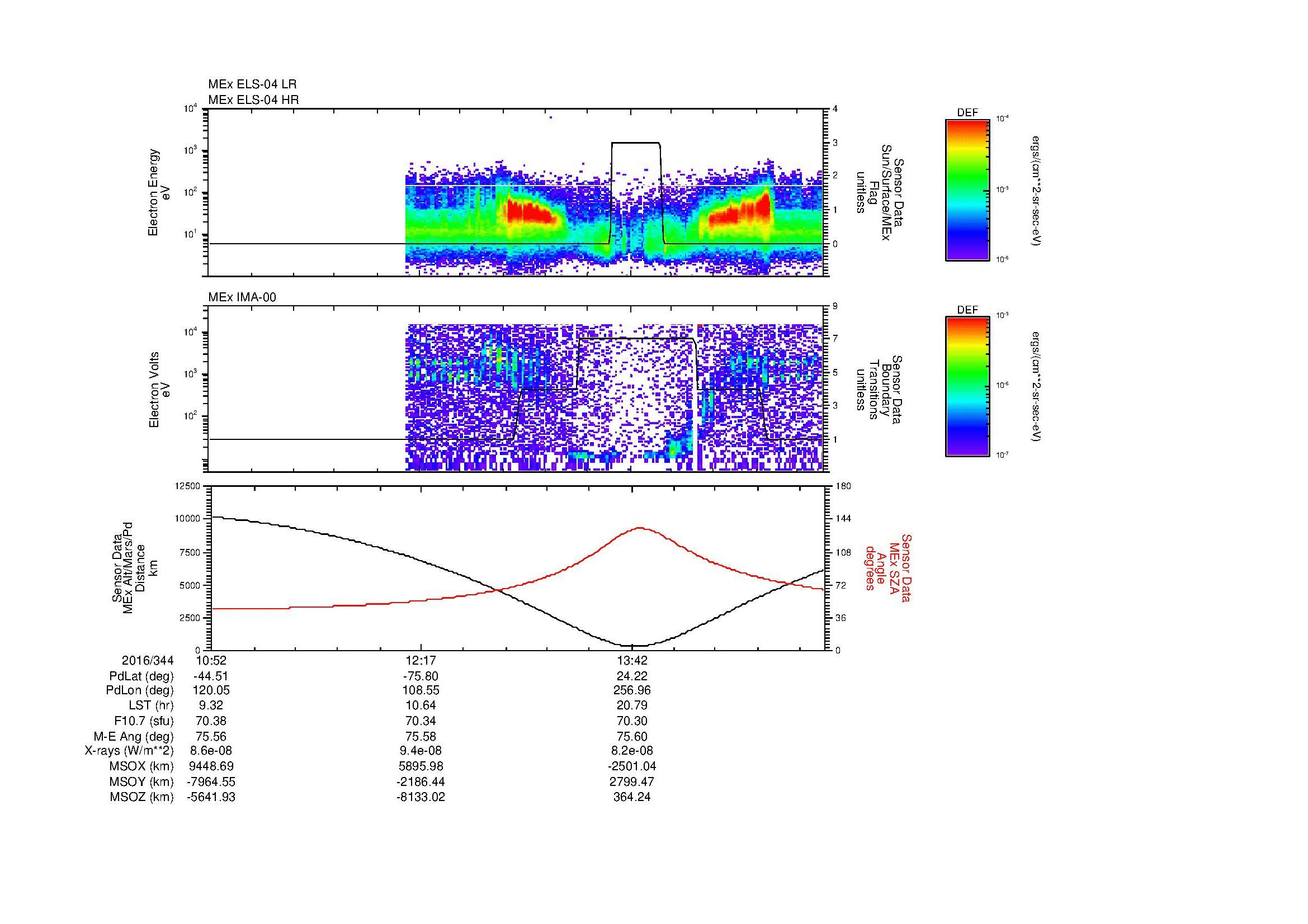Click the 'MEx IMA-00' panel title
This screenshot has width=1308, height=924.
(x=242, y=297)
